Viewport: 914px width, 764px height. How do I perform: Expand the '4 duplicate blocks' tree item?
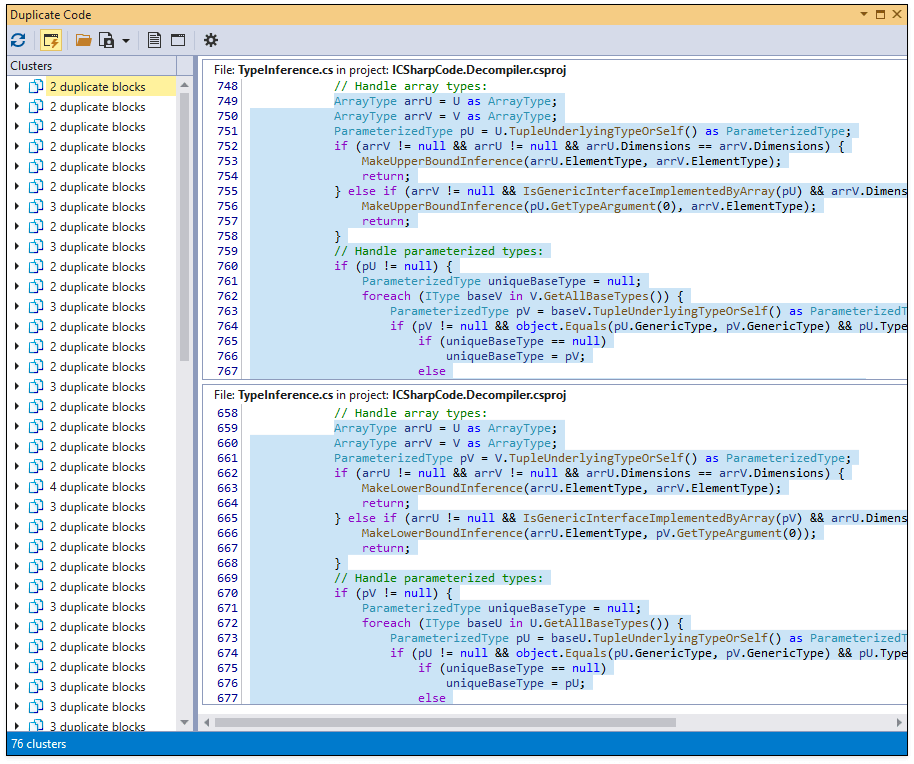tap(18, 486)
